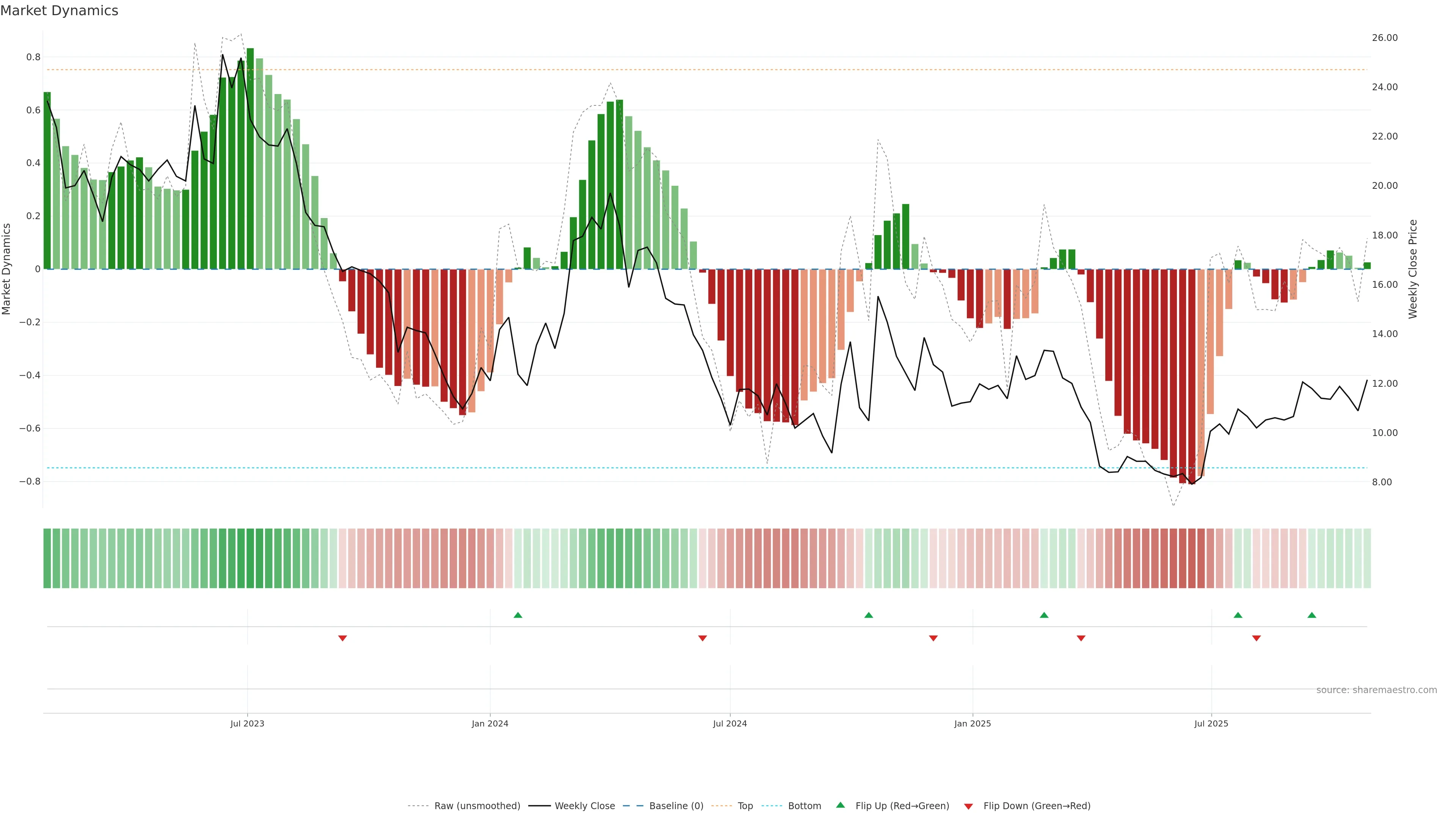Toggle the Top legend entry
1456x819 pixels.
click(745, 805)
